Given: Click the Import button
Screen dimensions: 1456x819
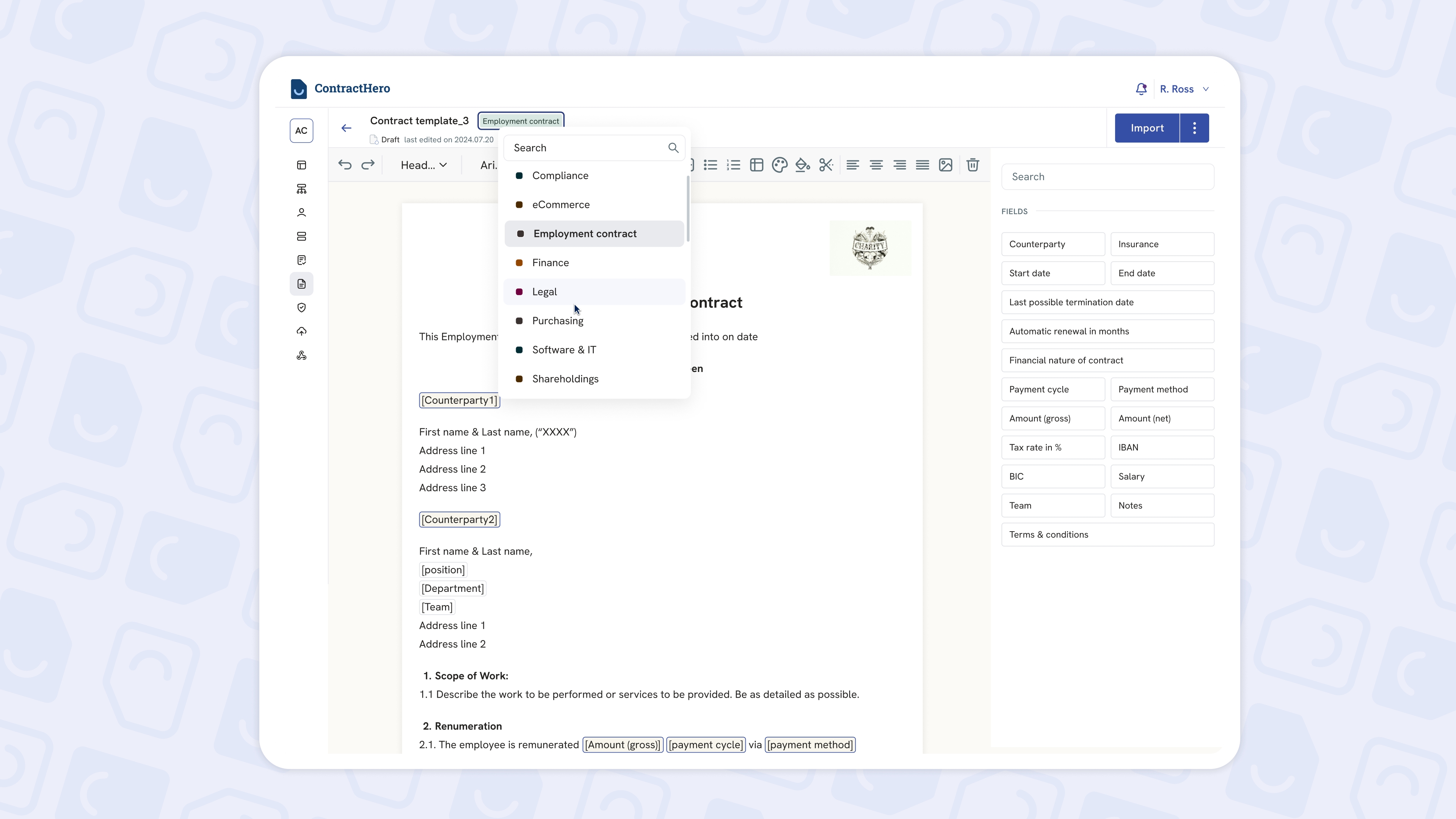Looking at the screenshot, I should click(x=1147, y=128).
